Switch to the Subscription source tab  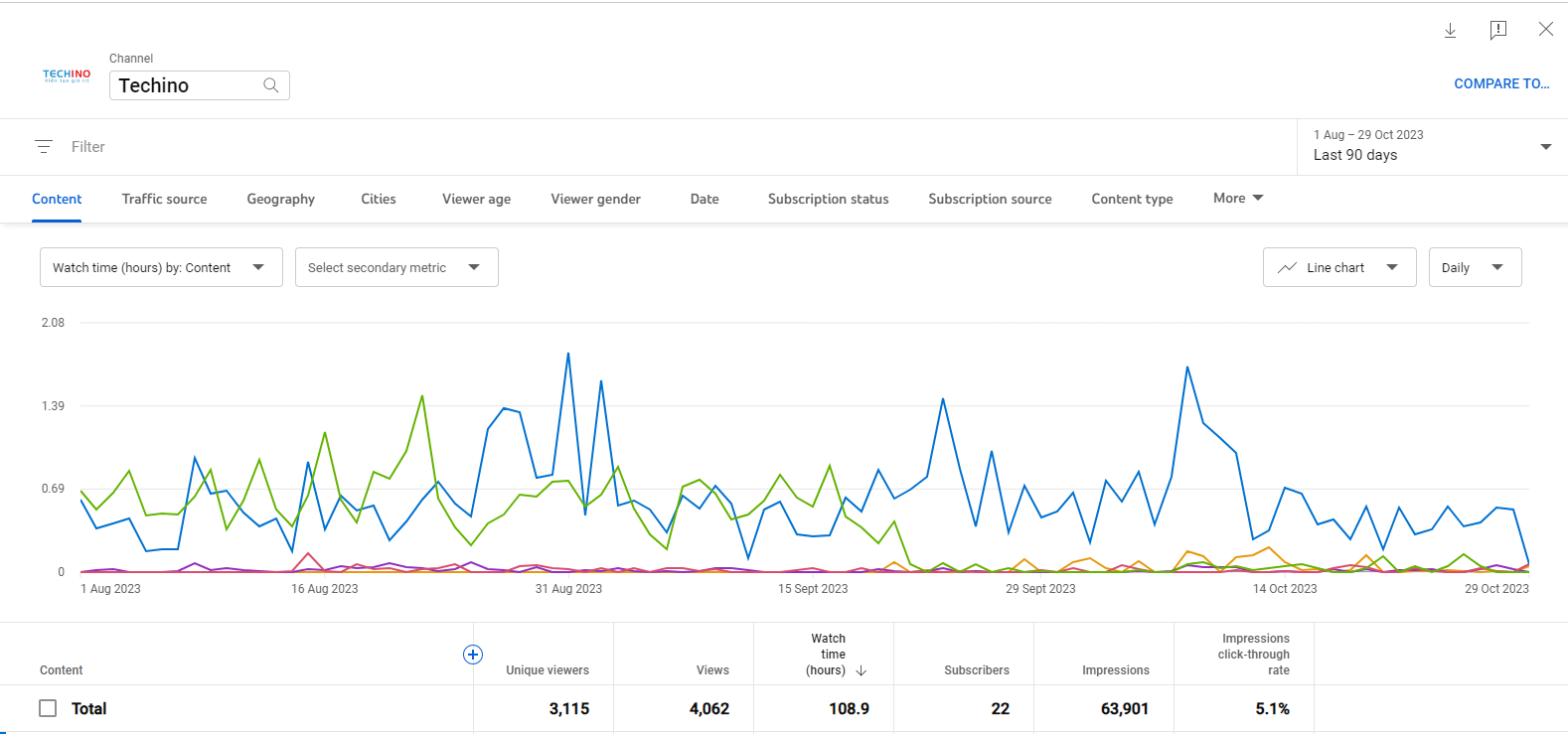[991, 200]
